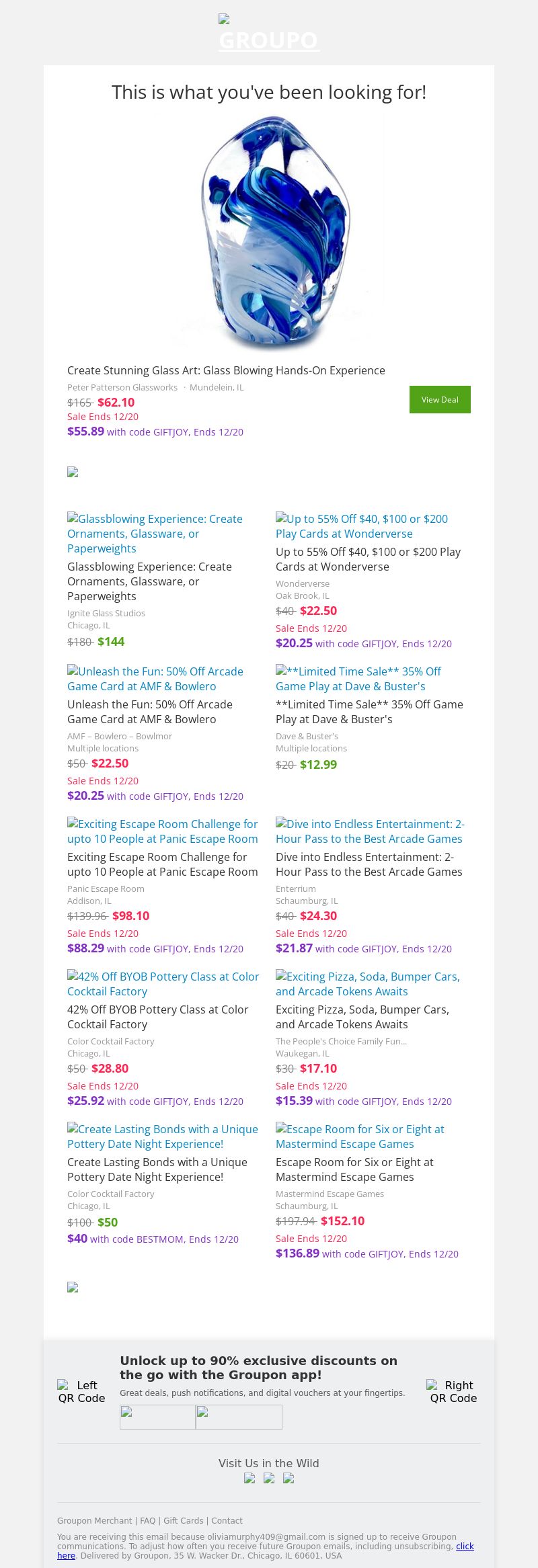Select the Contact footer link
538x1568 pixels.
click(227, 1520)
